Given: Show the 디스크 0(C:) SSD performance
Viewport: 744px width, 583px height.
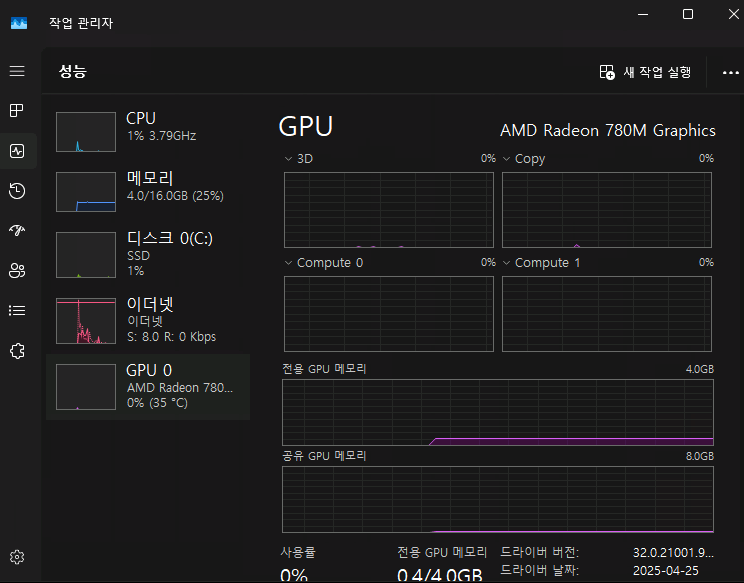Looking at the screenshot, I should pos(148,252).
